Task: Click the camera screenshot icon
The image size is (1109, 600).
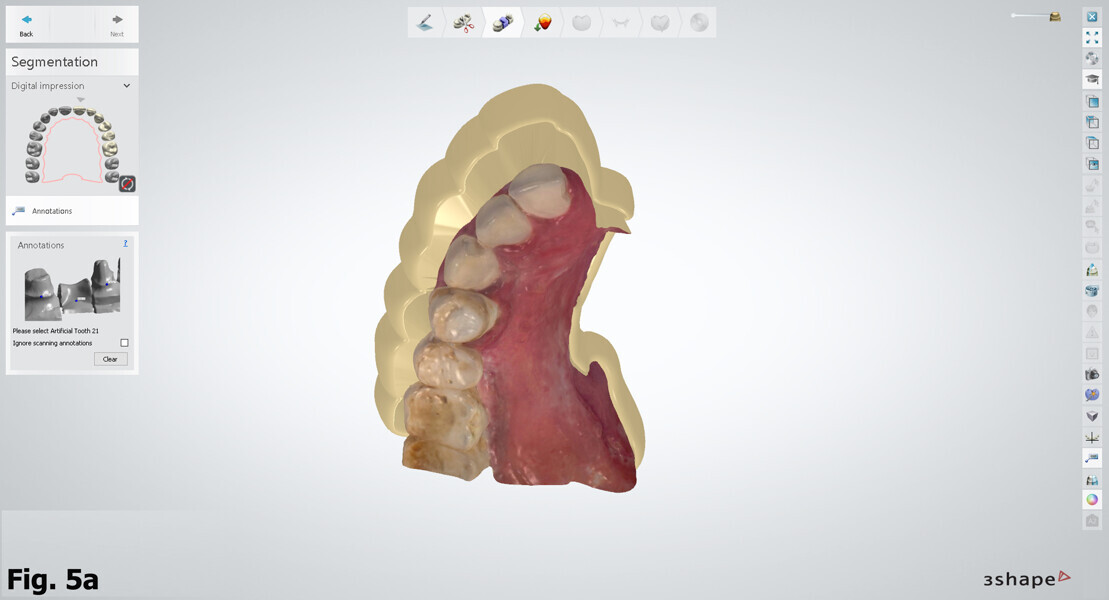Action: pos(1092,374)
